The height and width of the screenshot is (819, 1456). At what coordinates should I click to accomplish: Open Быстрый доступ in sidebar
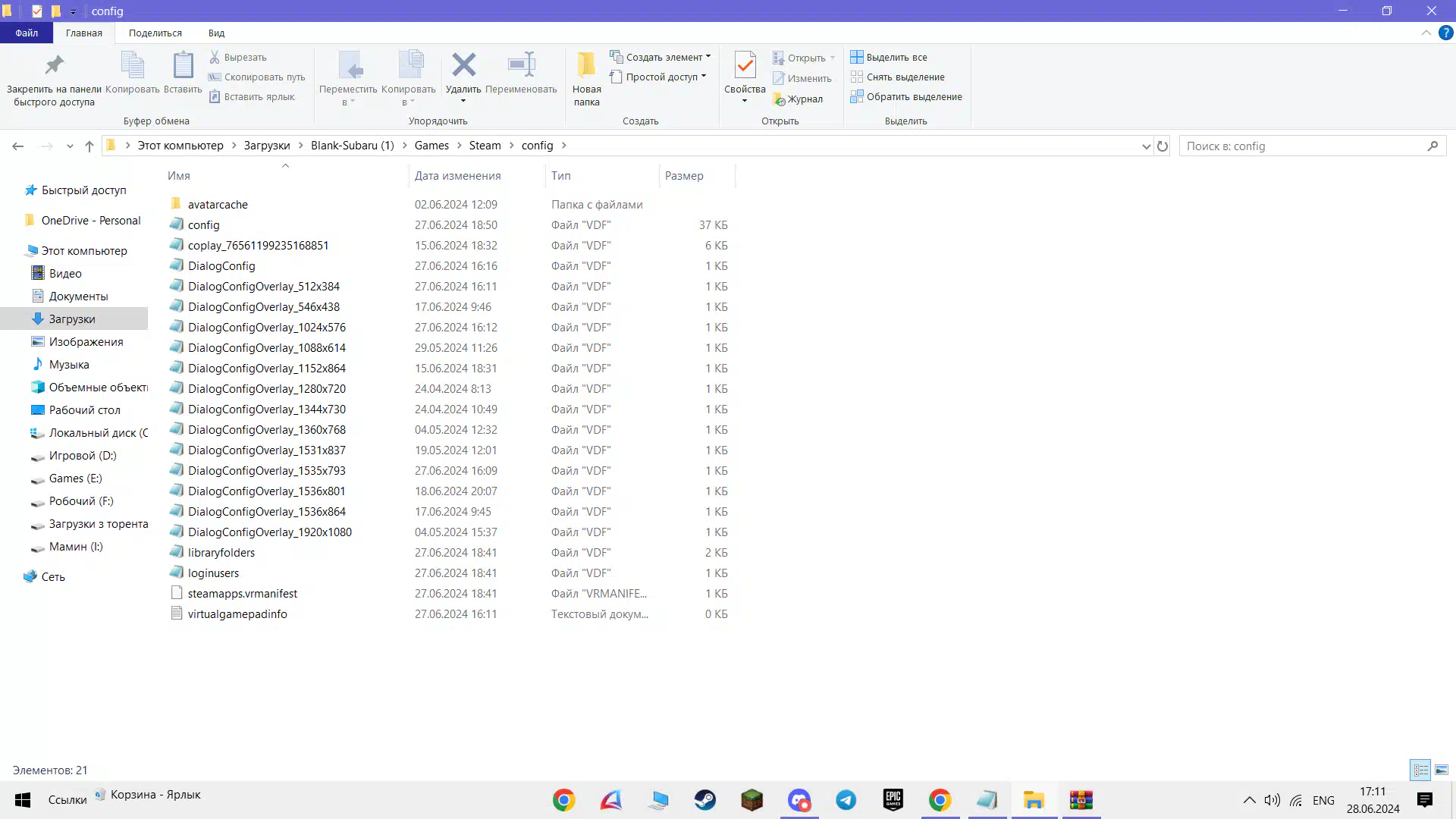(x=83, y=190)
